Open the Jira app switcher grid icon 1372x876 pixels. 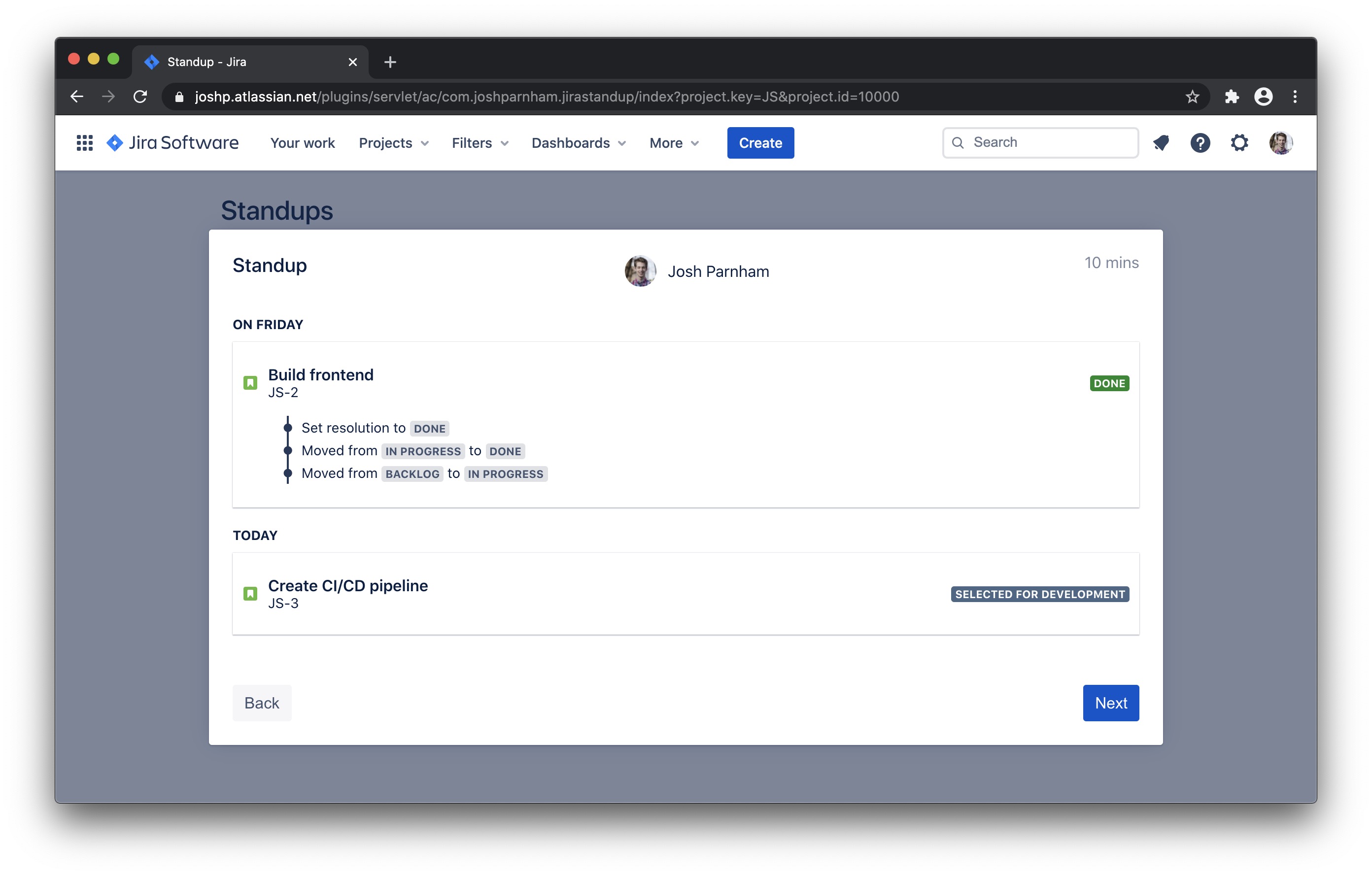(84, 142)
